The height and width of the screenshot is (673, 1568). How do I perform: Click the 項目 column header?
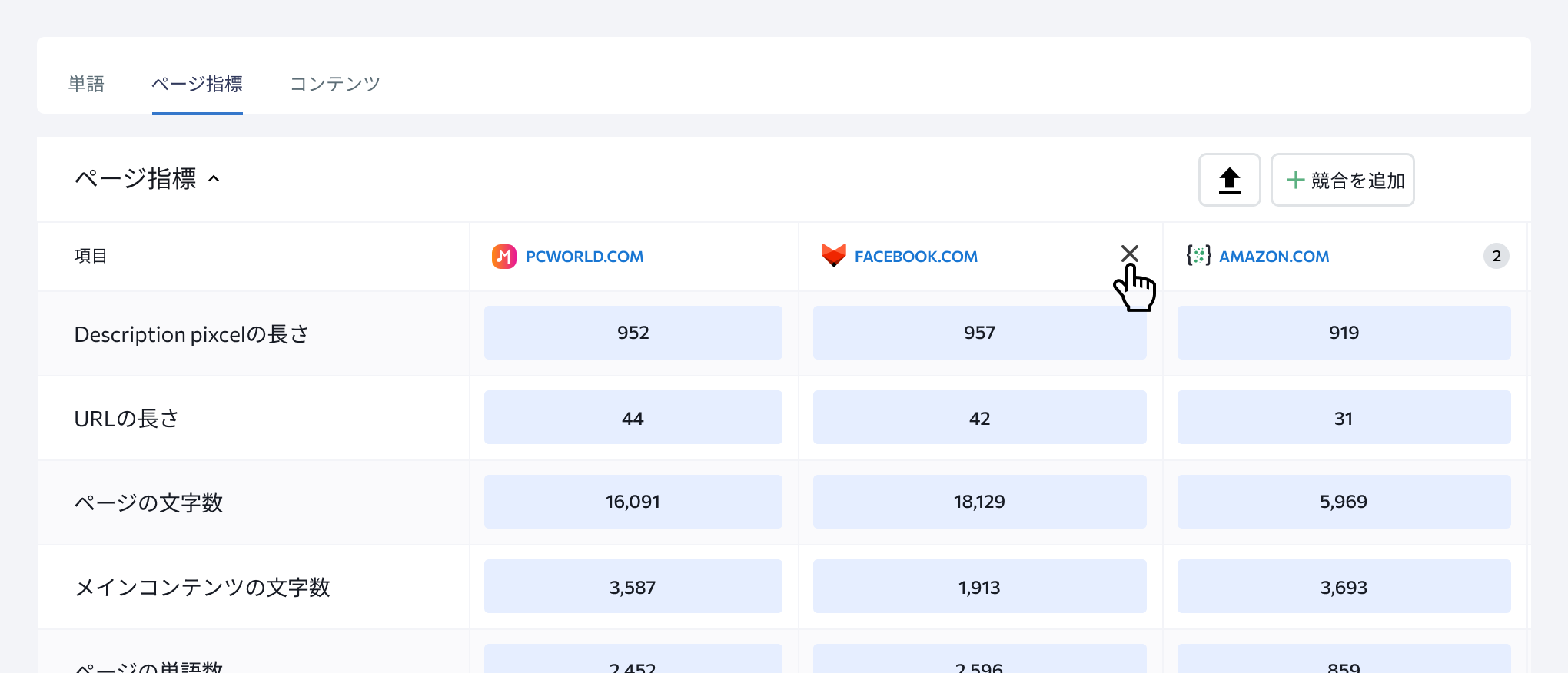point(91,256)
